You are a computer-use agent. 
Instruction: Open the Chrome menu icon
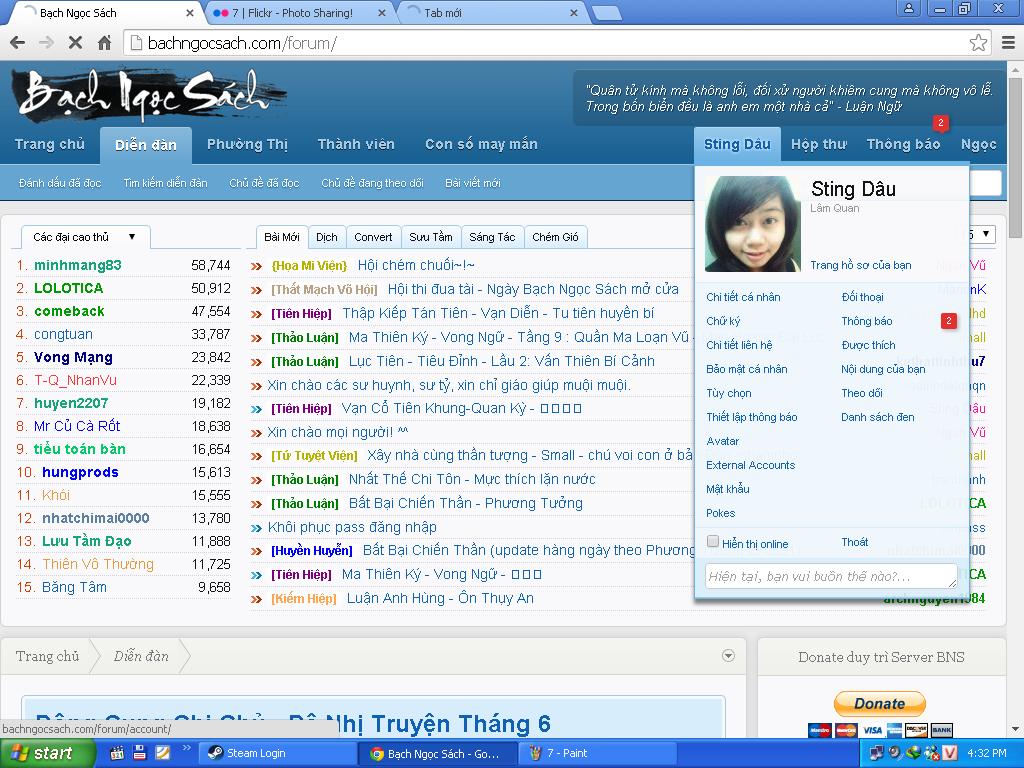pos(1008,43)
